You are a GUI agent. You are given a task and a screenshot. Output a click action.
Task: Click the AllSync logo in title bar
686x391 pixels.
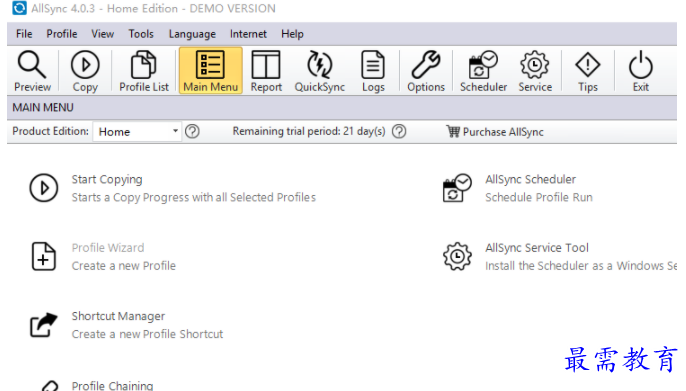pos(19,8)
